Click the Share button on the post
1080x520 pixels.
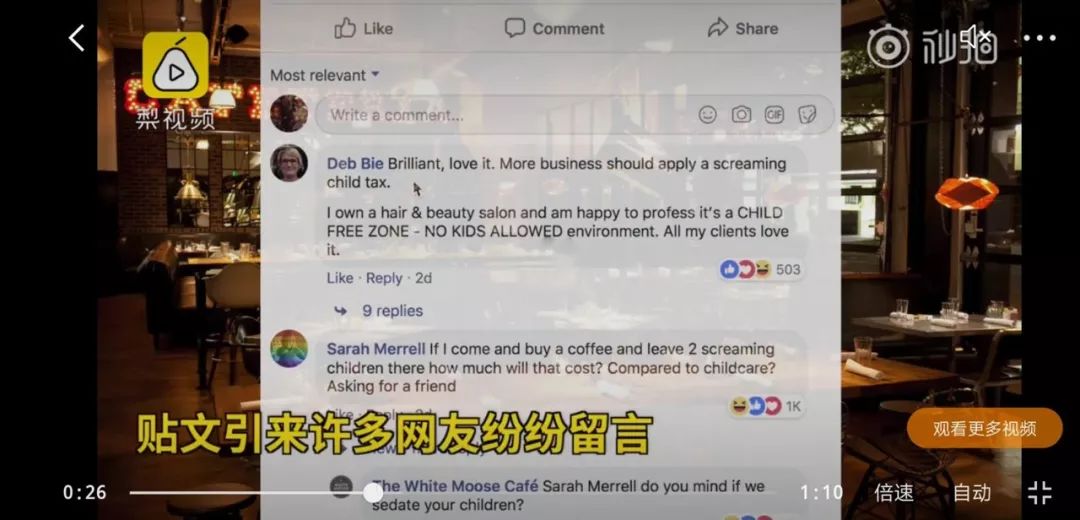pyautogui.click(x=742, y=28)
